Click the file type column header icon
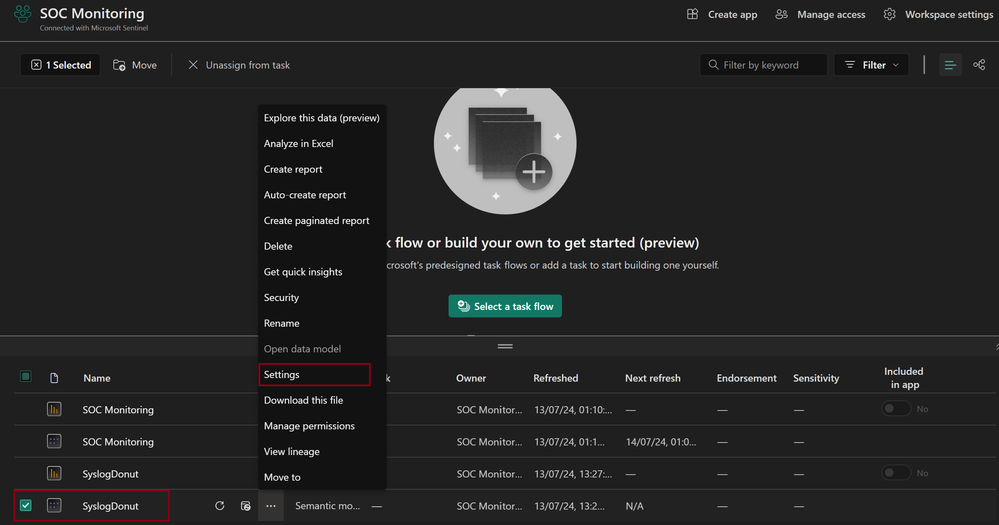 tap(54, 378)
